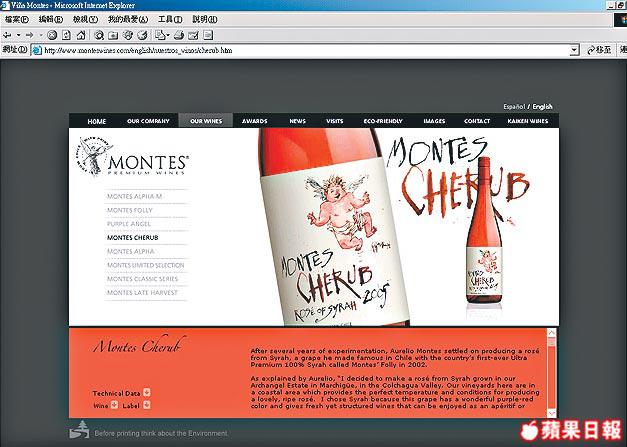Click the address bar URL field
The width and height of the screenshot is (627, 447).
(x=306, y=50)
